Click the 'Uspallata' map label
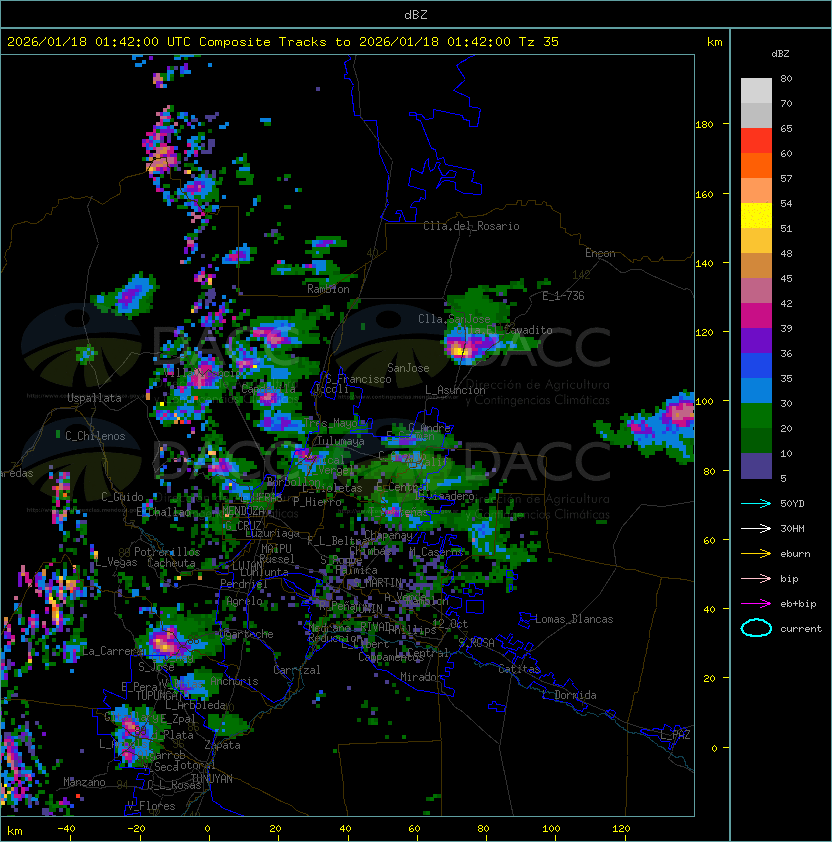This screenshot has width=832, height=842. point(94,398)
